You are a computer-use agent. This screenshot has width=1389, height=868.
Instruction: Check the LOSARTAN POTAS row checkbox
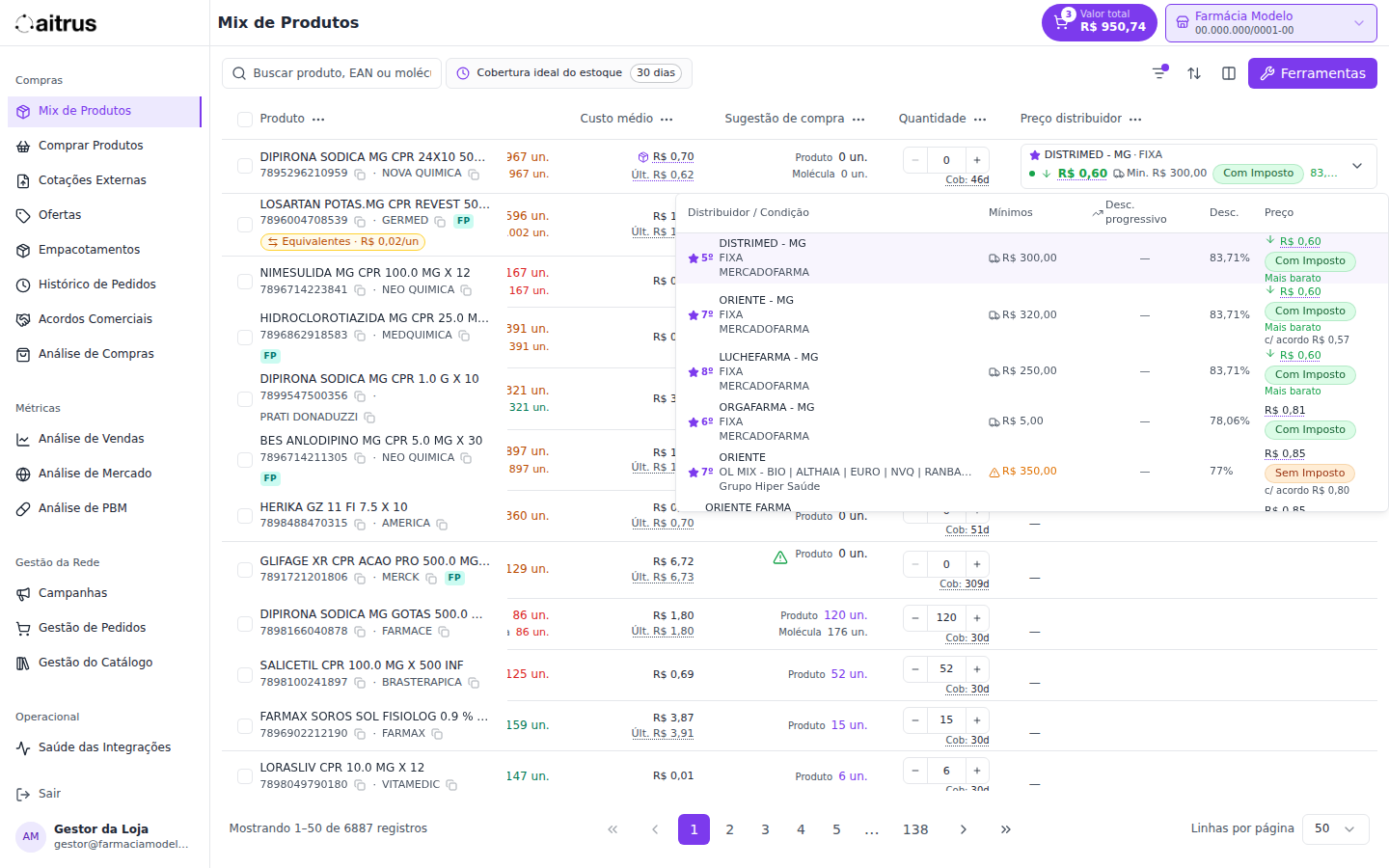click(245, 225)
